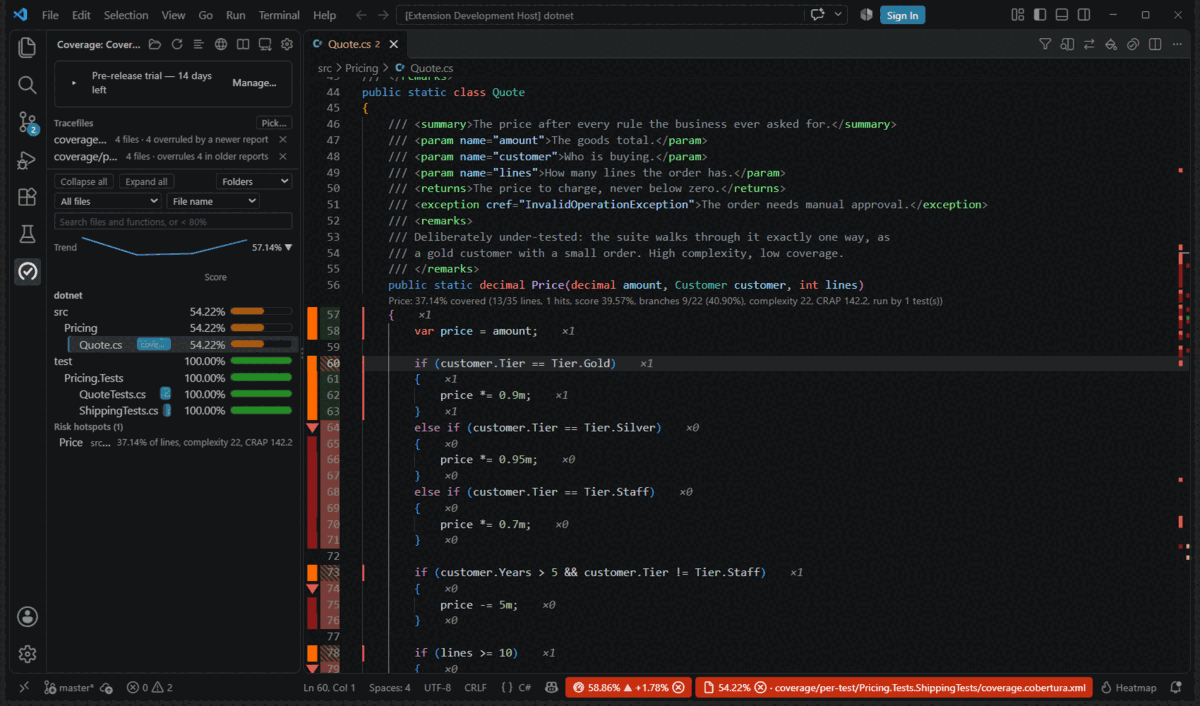The width and height of the screenshot is (1200, 706).
Task: Open the Folders grouping dropdown
Action: point(254,181)
